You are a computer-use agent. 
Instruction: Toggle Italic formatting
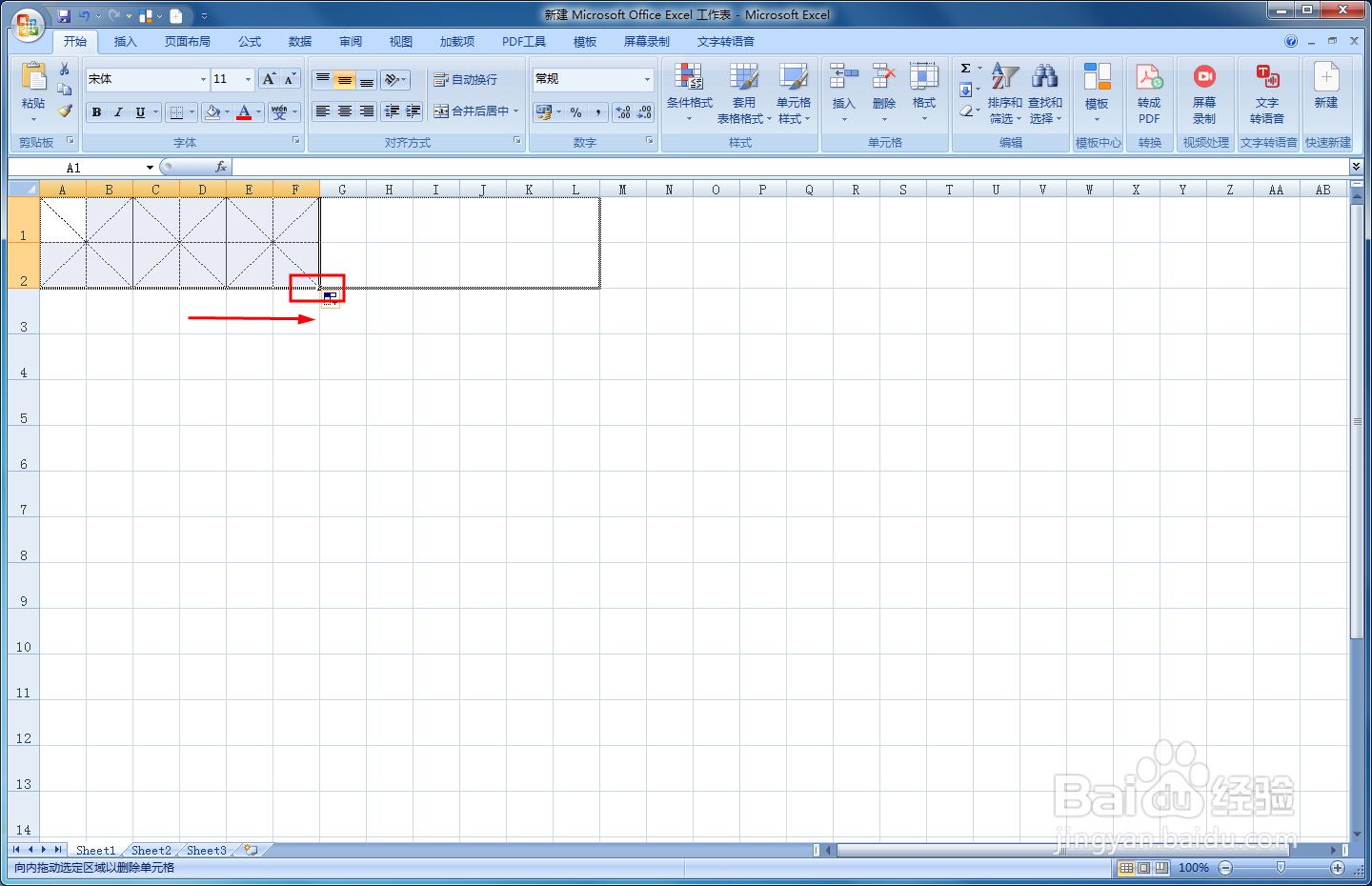[x=118, y=112]
